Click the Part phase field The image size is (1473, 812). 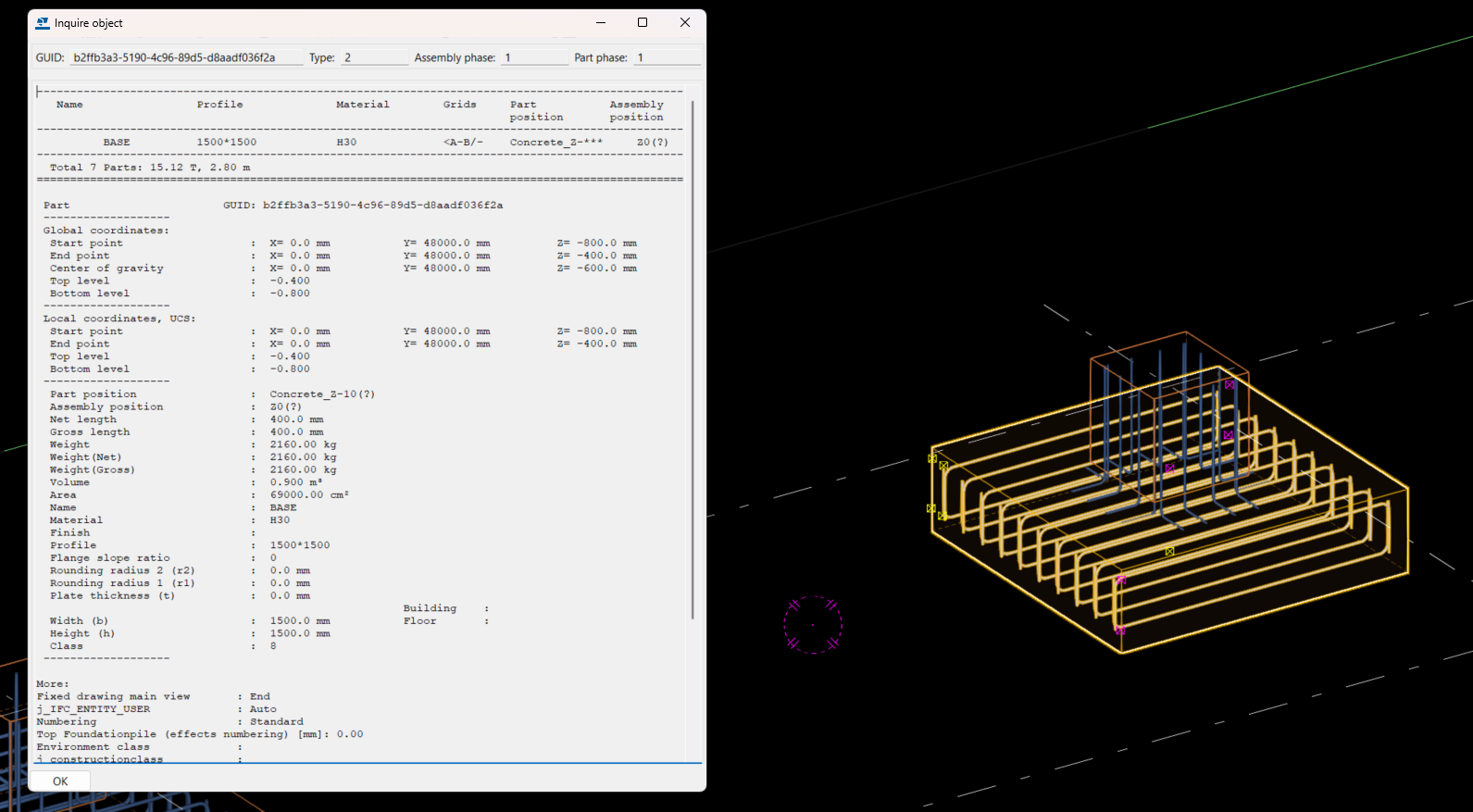pos(666,57)
